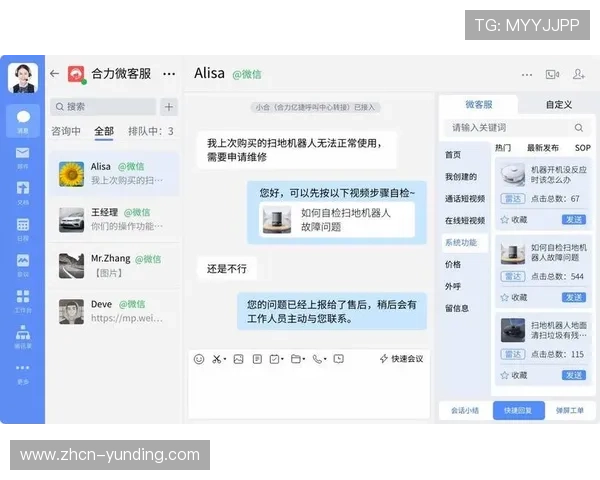
Task: Open the meeting picture icon in sidebar
Action: [x=23, y=260]
